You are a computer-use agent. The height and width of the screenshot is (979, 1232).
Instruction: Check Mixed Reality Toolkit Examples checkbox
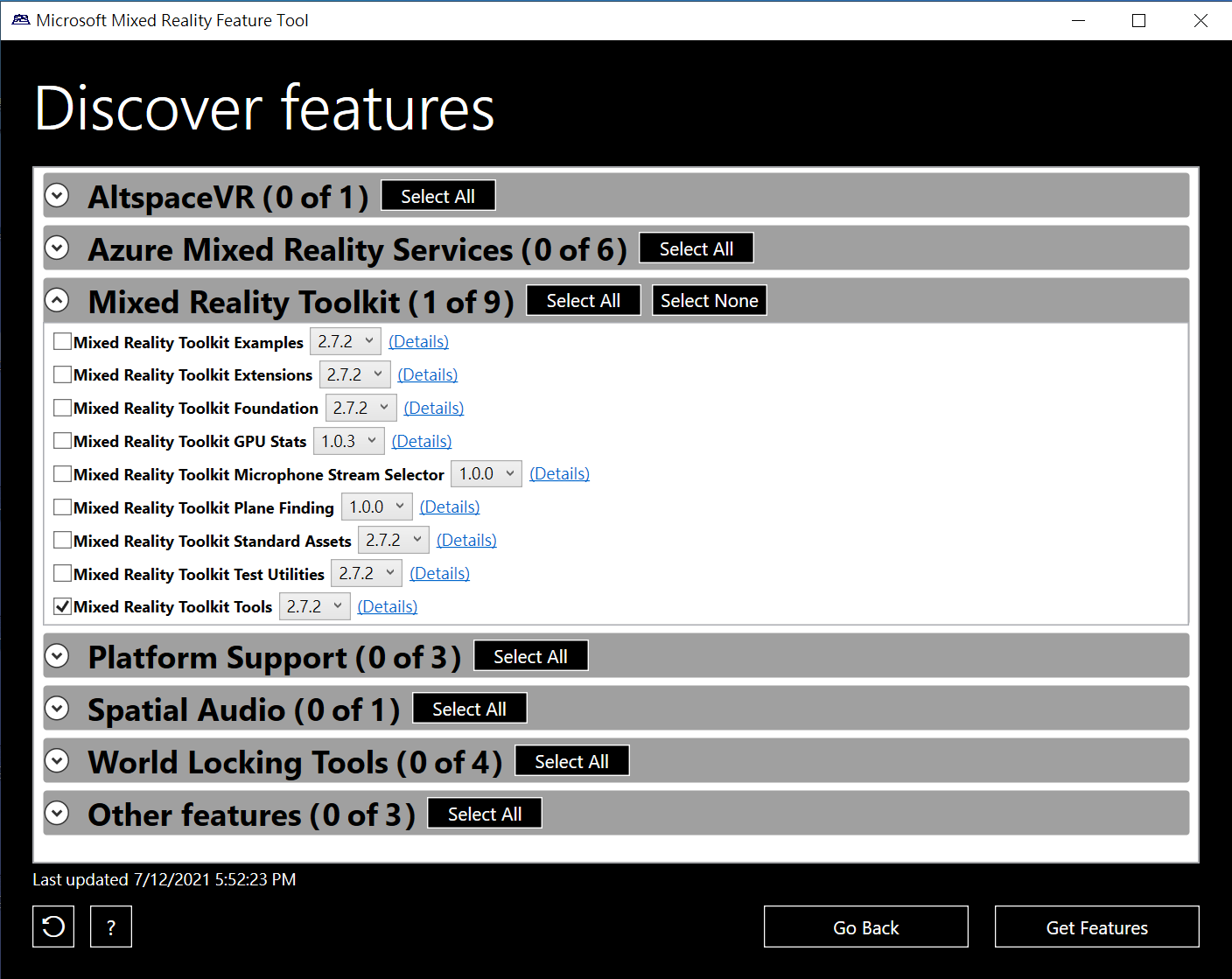[x=62, y=341]
